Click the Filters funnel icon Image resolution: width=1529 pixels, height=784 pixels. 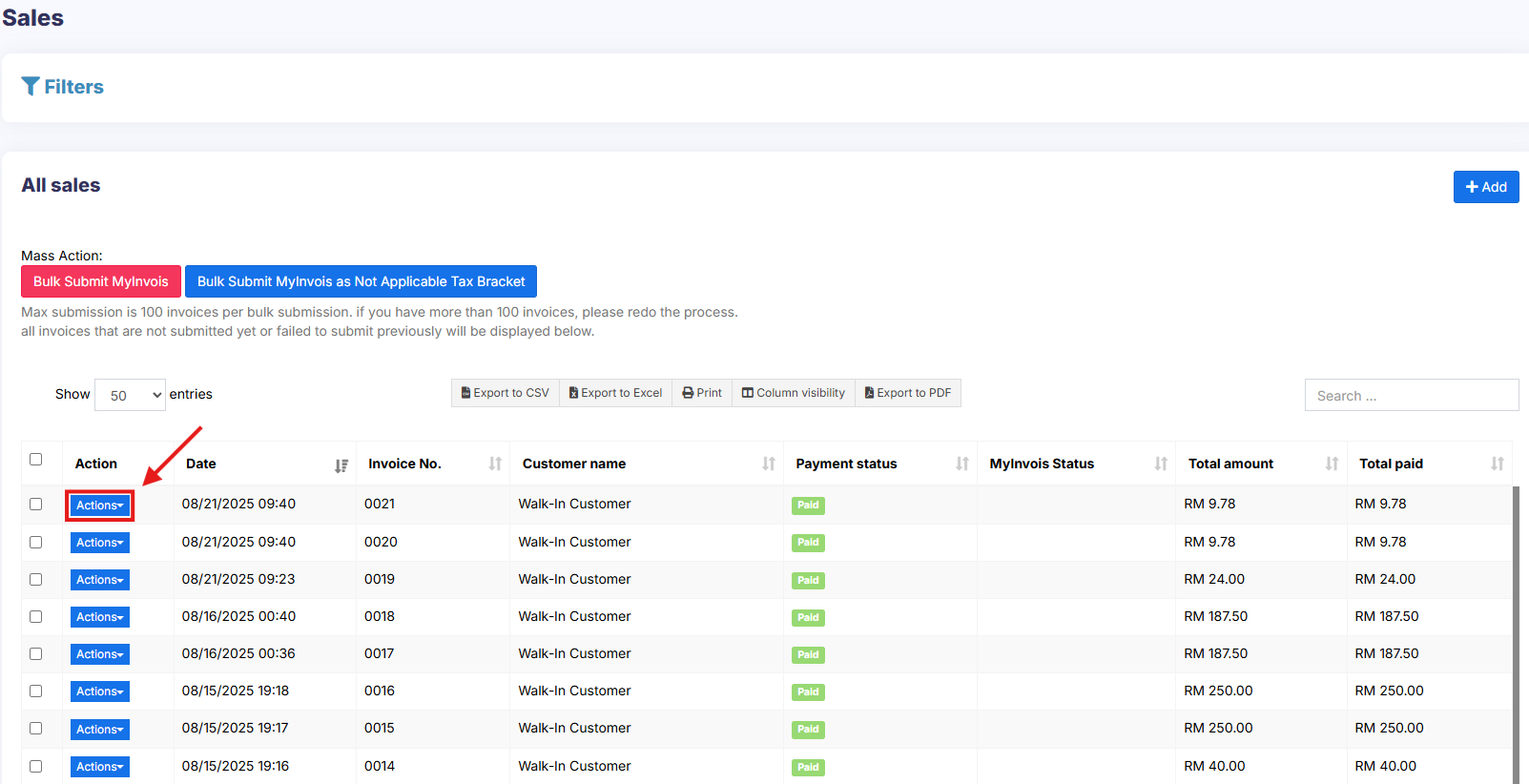click(x=31, y=87)
